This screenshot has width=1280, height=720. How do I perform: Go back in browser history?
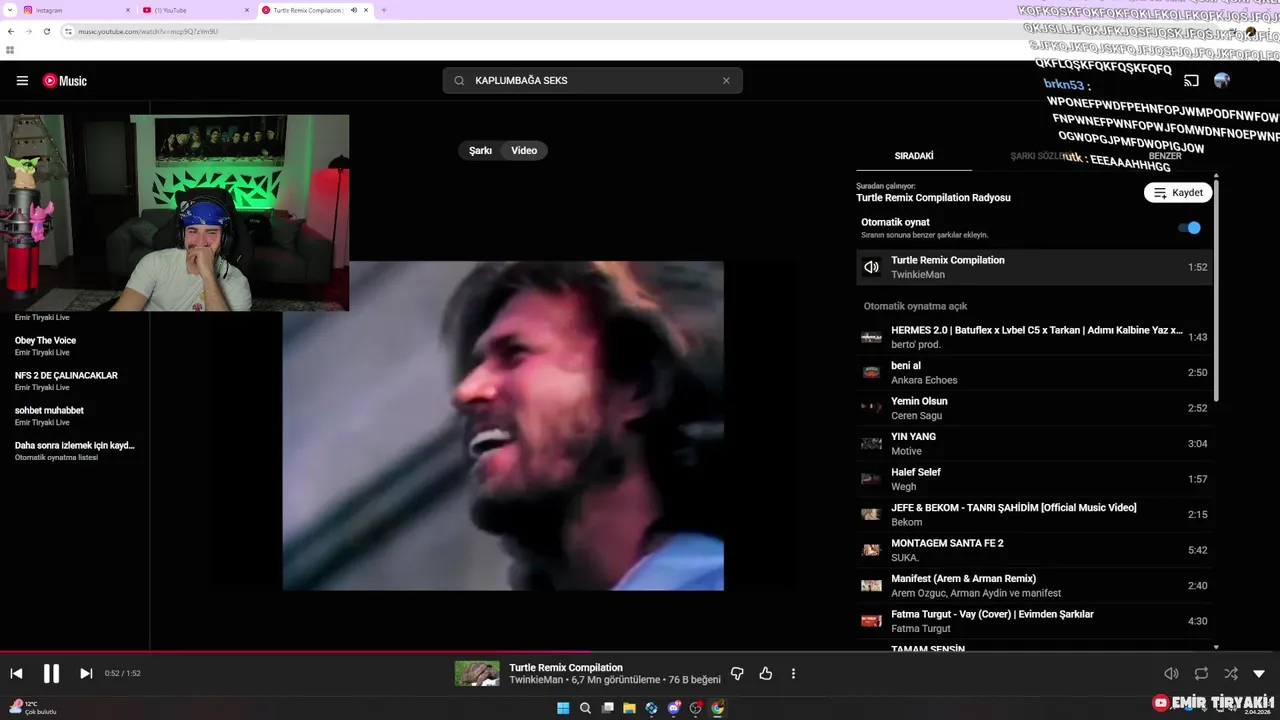coord(10,32)
